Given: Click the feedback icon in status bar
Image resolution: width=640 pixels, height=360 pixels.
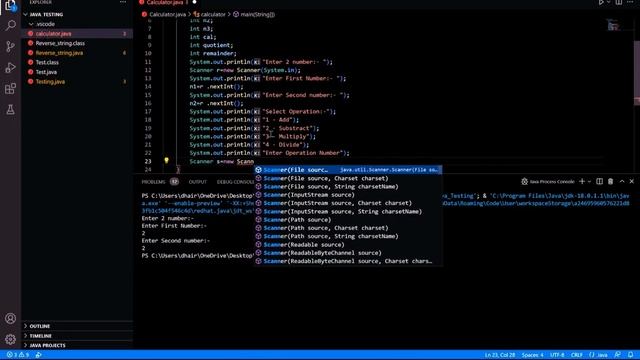Looking at the screenshot, I should click(618, 355).
